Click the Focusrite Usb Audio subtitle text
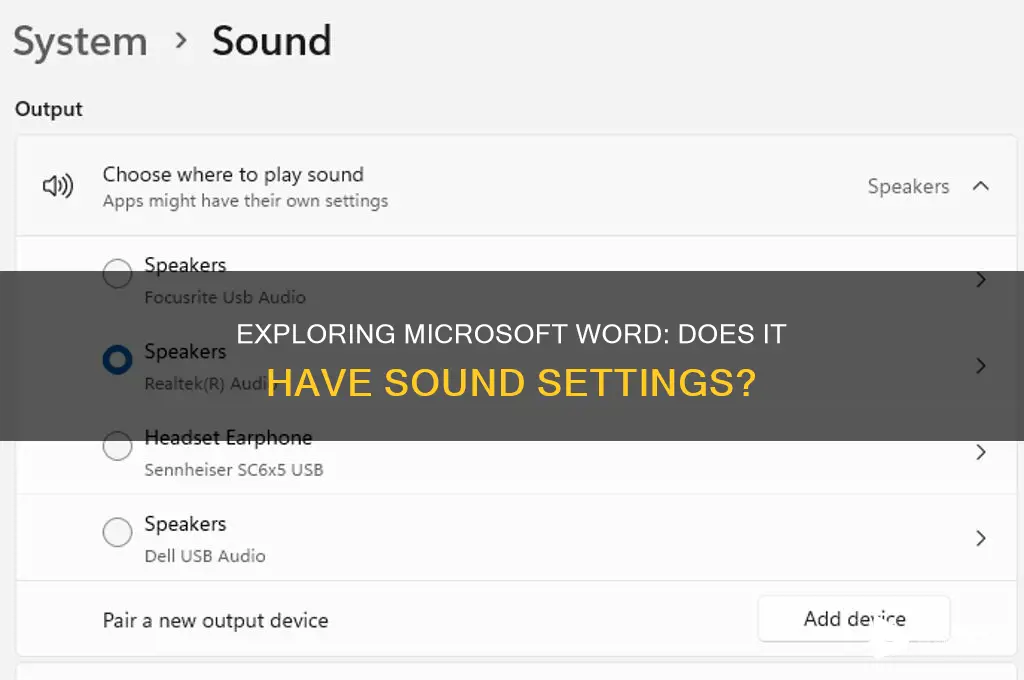This screenshot has height=680, width=1024. pos(225,297)
